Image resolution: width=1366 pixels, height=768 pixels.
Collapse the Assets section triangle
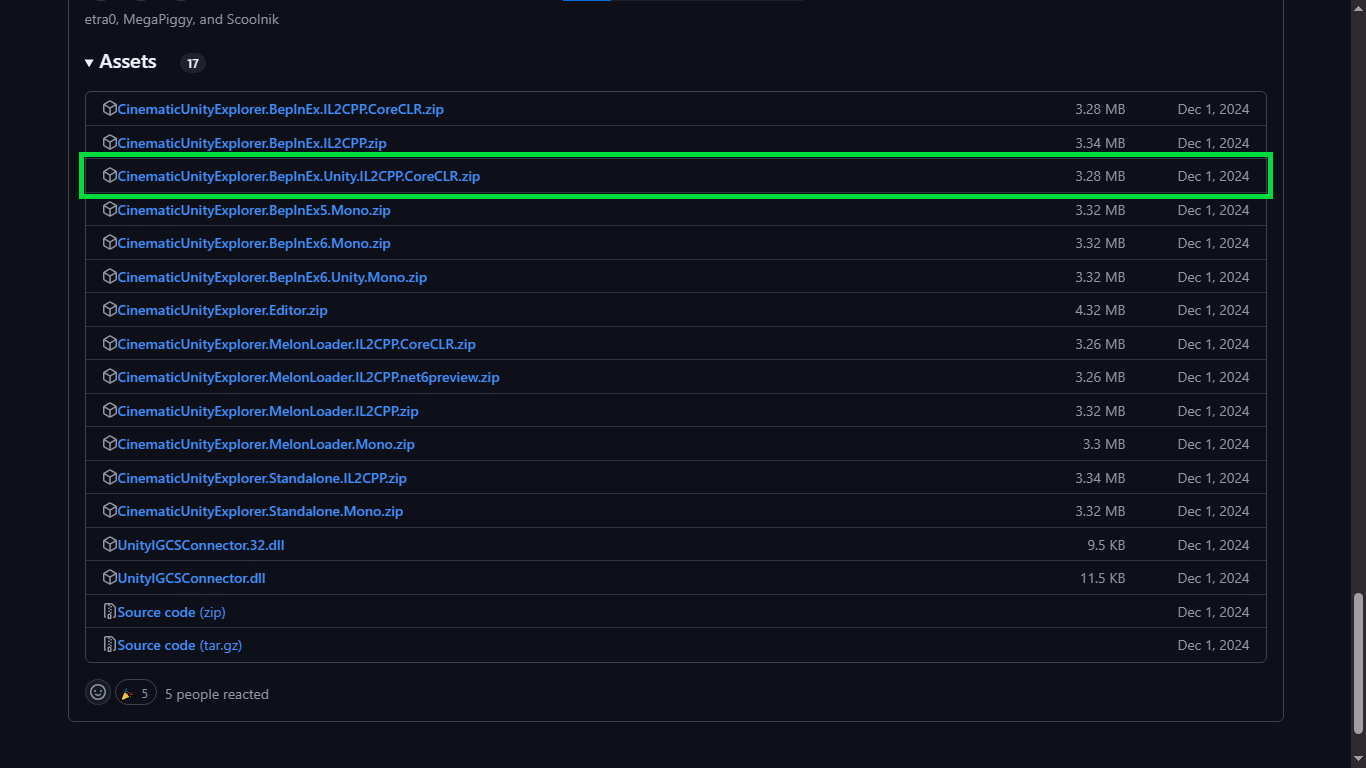tap(89, 63)
